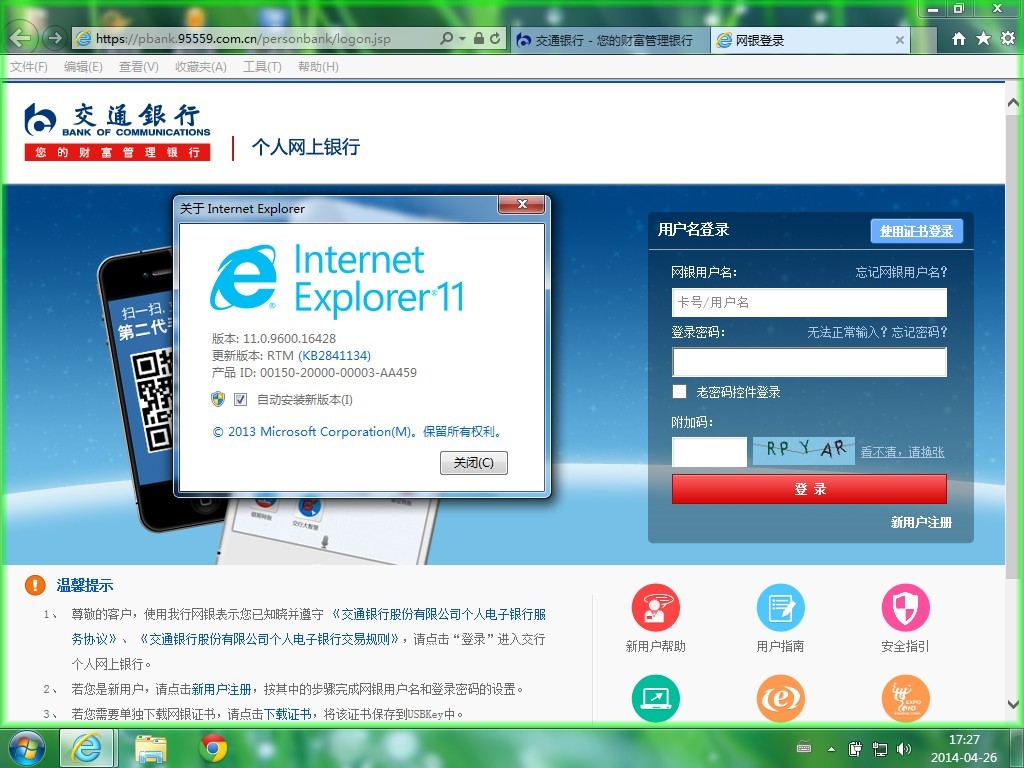The height and width of the screenshot is (768, 1024).
Task: Expand the address bar search dropdown arrow
Action: coord(462,39)
